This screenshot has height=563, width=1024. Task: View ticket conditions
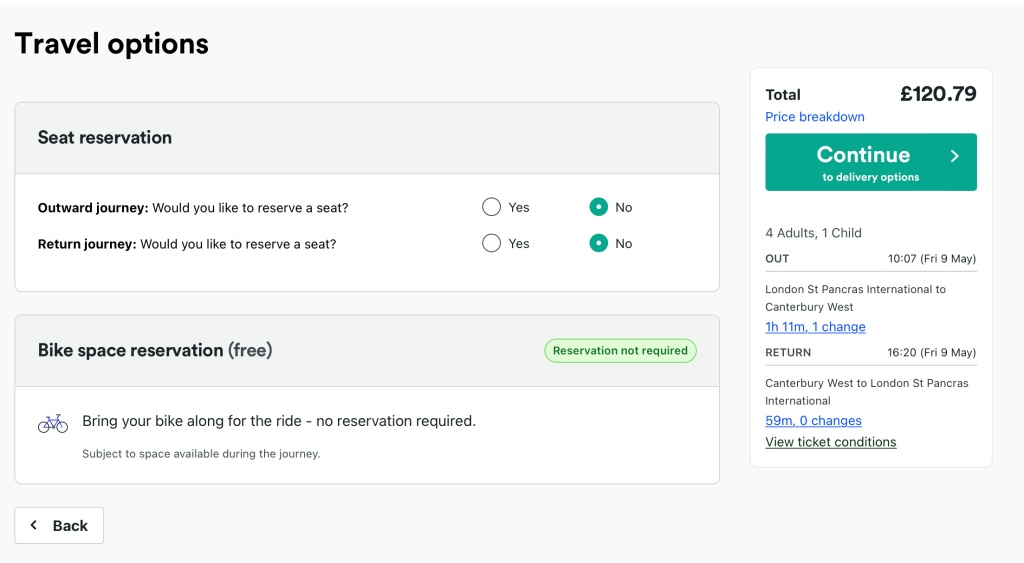[831, 442]
